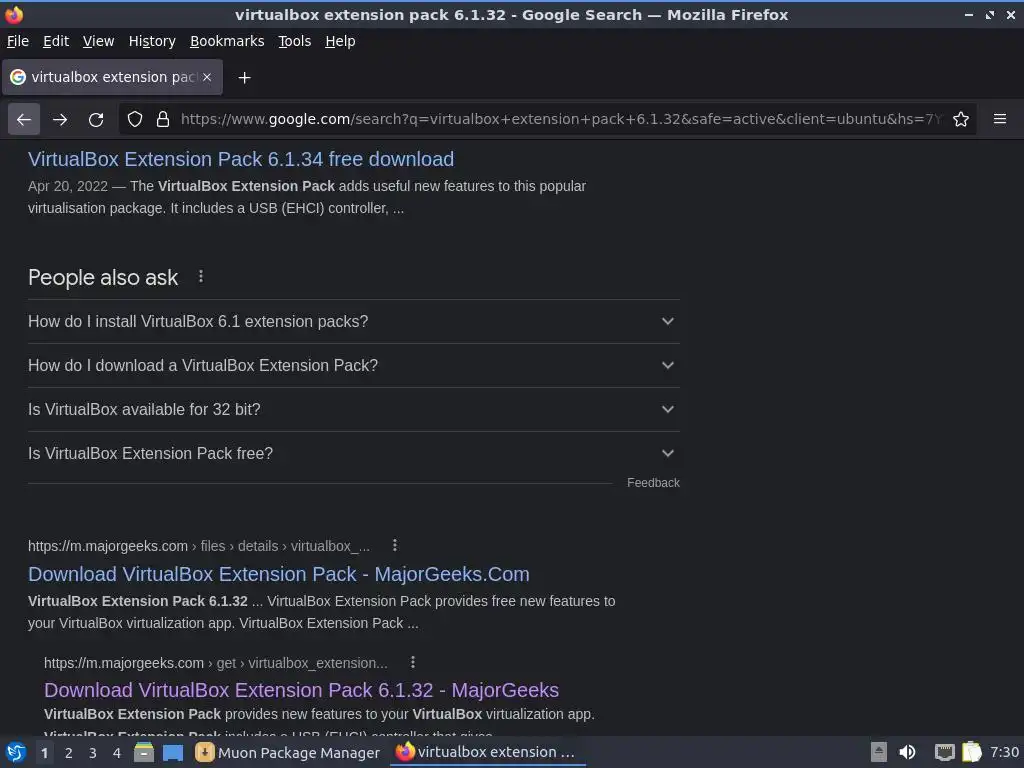Screen dimensions: 1024x768
Task: Switch to virtual desktop 3
Action: pos(93,753)
